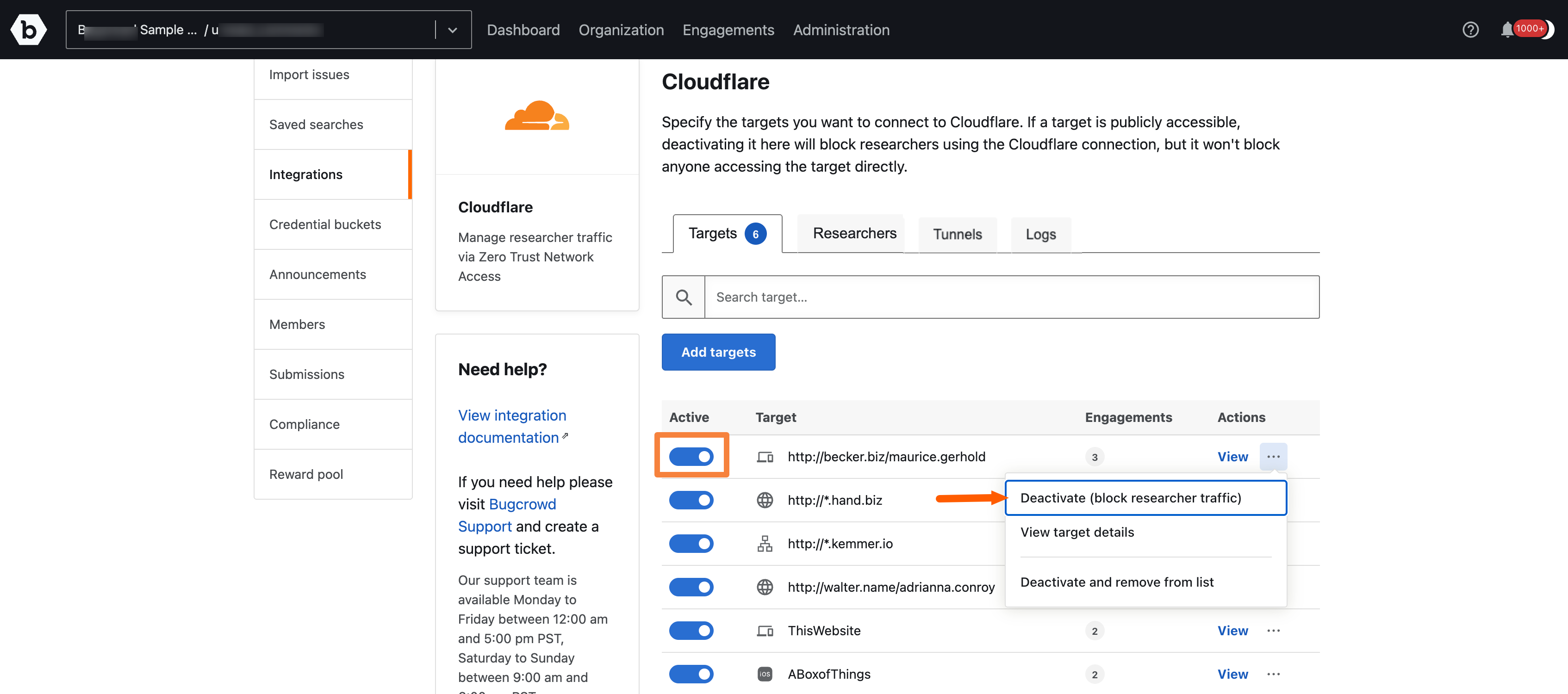Viewport: 1568px width, 694px height.
Task: Open Integrations in sidebar
Action: point(333,174)
